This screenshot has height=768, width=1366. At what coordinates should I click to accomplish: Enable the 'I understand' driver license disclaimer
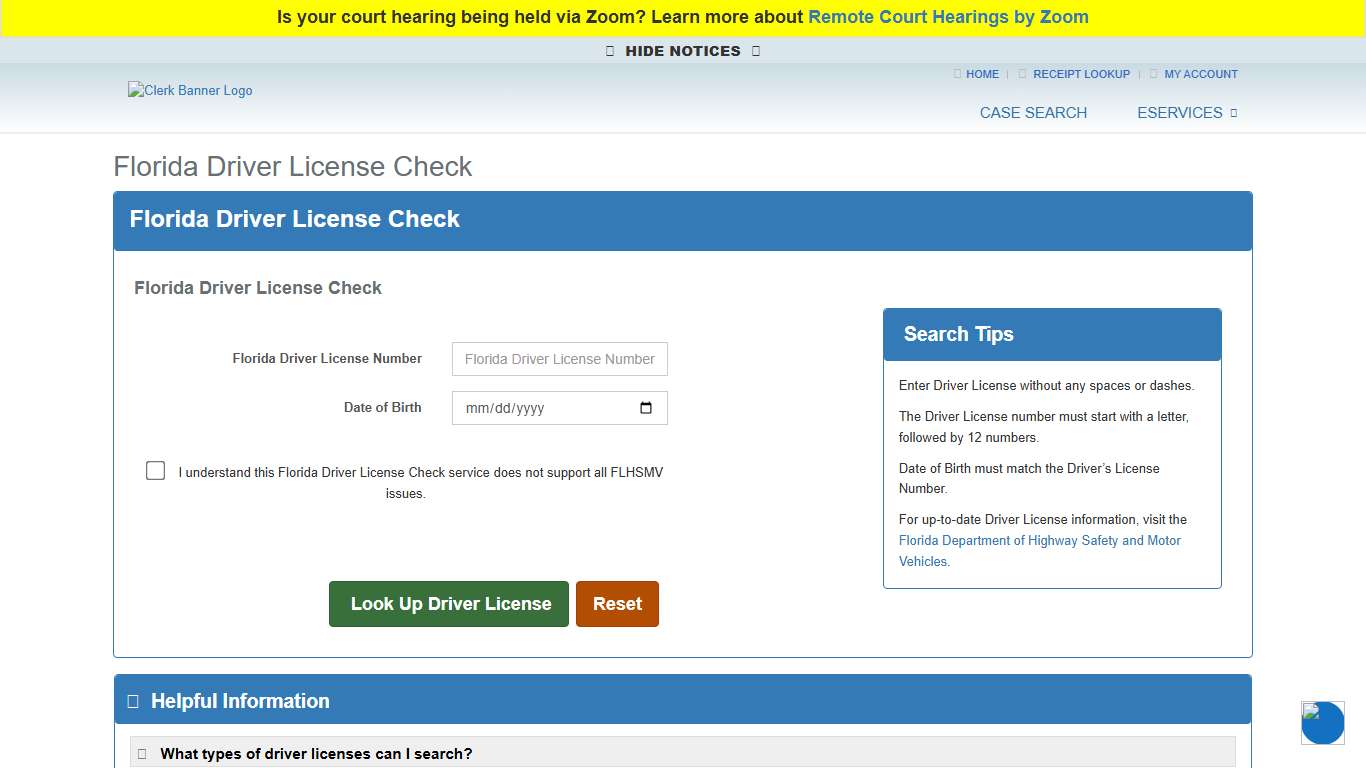pyautogui.click(x=155, y=470)
